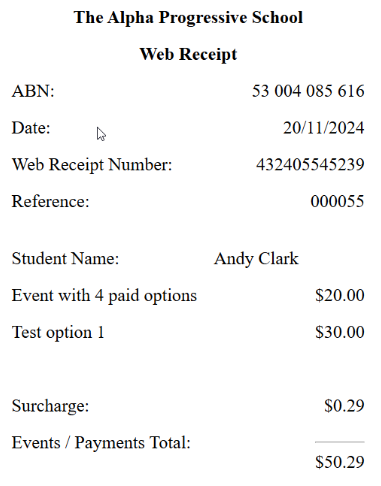Click Event with 4 paid options
Viewport: 381px width, 486px height.
click(104, 296)
